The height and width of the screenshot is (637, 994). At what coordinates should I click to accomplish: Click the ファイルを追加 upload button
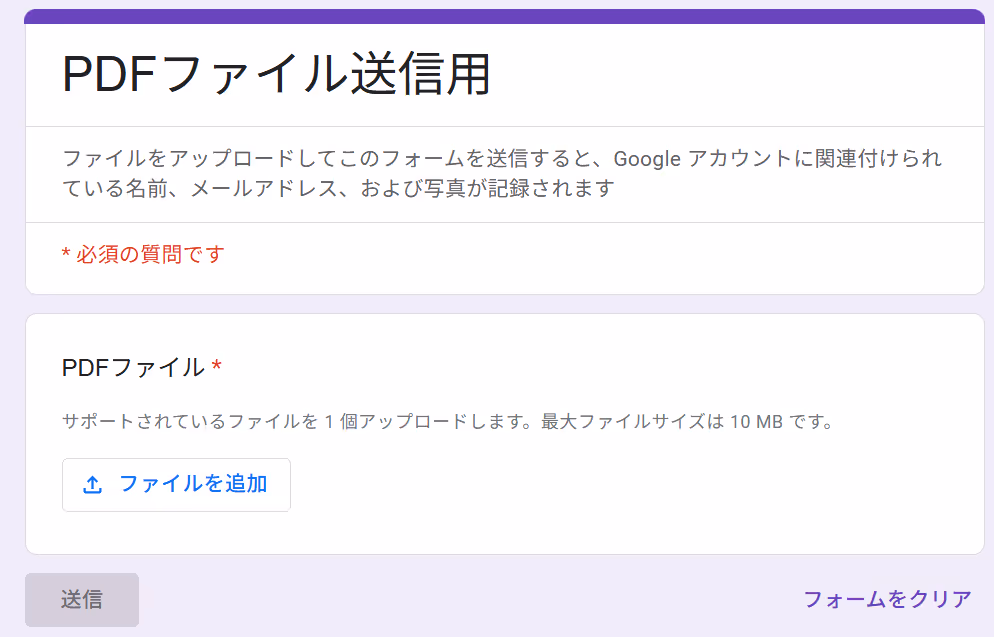coord(176,485)
